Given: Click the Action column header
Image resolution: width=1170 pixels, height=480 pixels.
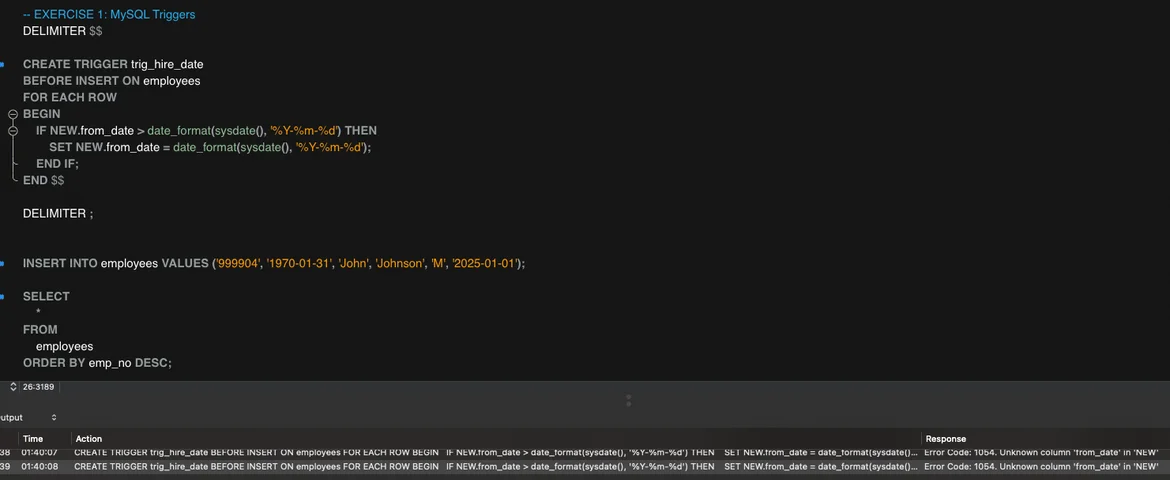Looking at the screenshot, I should 89,439.
